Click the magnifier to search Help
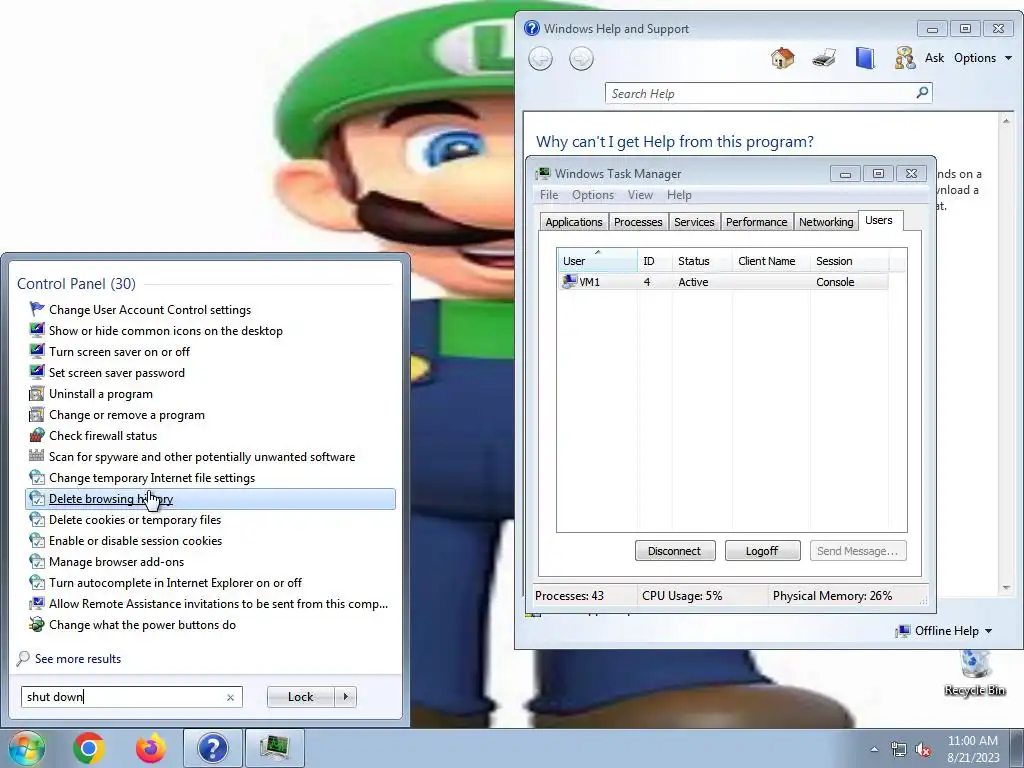The image size is (1024, 768). (x=922, y=93)
